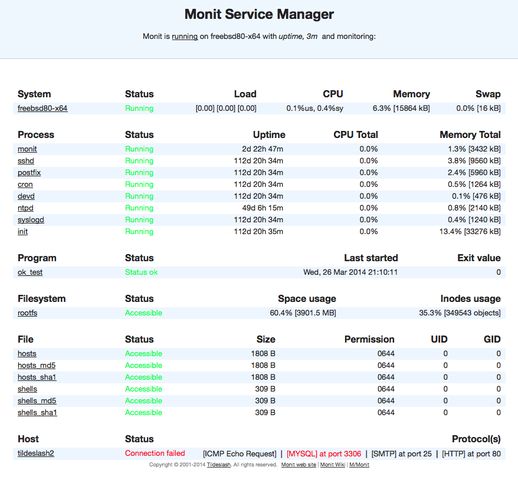Select syslogd memory 0.4% [1240 kB]
The width and height of the screenshot is (518, 480).
pyautogui.click(x=474, y=220)
